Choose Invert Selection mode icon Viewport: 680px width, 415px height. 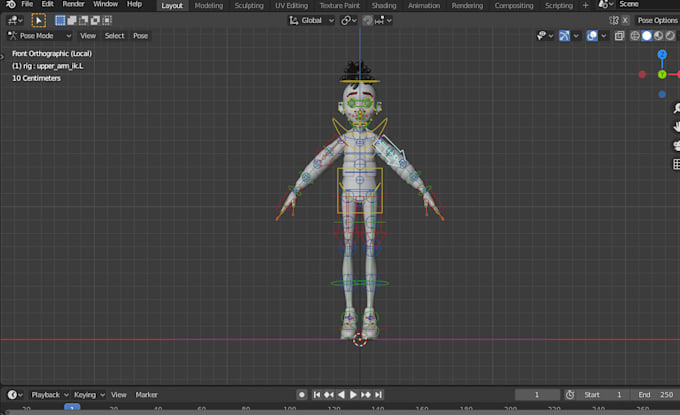[95, 20]
